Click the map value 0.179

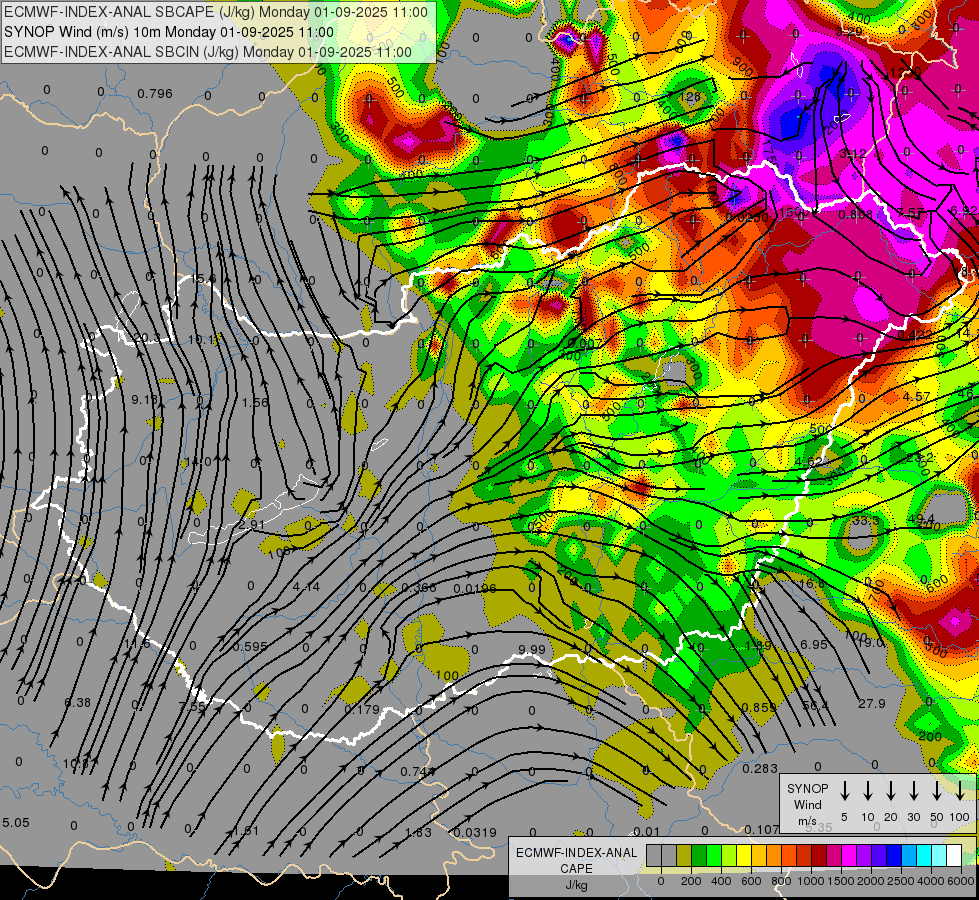(x=362, y=710)
